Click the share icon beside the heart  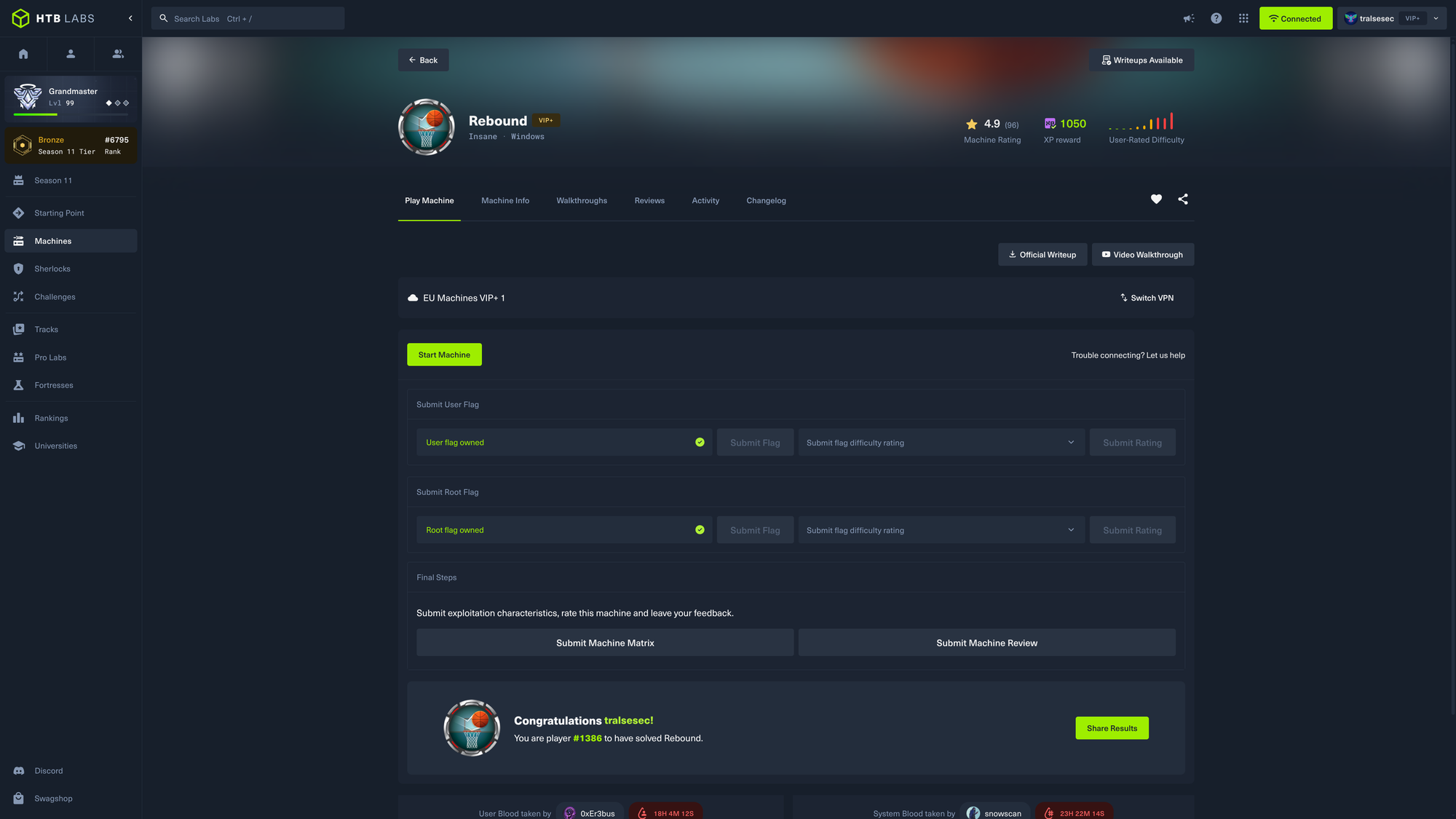[1183, 199]
